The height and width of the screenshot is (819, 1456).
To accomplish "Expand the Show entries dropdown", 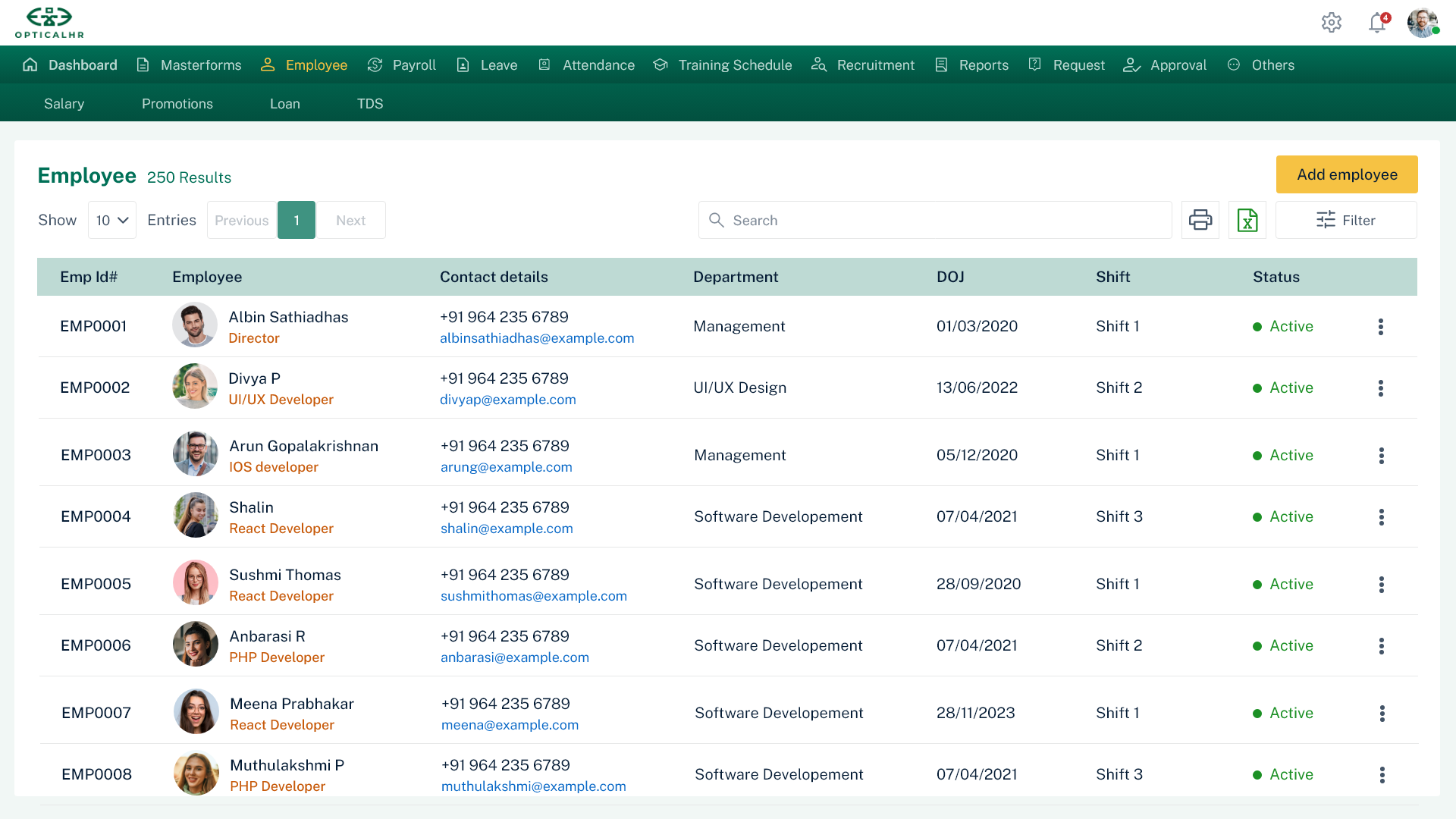I will 112,220.
